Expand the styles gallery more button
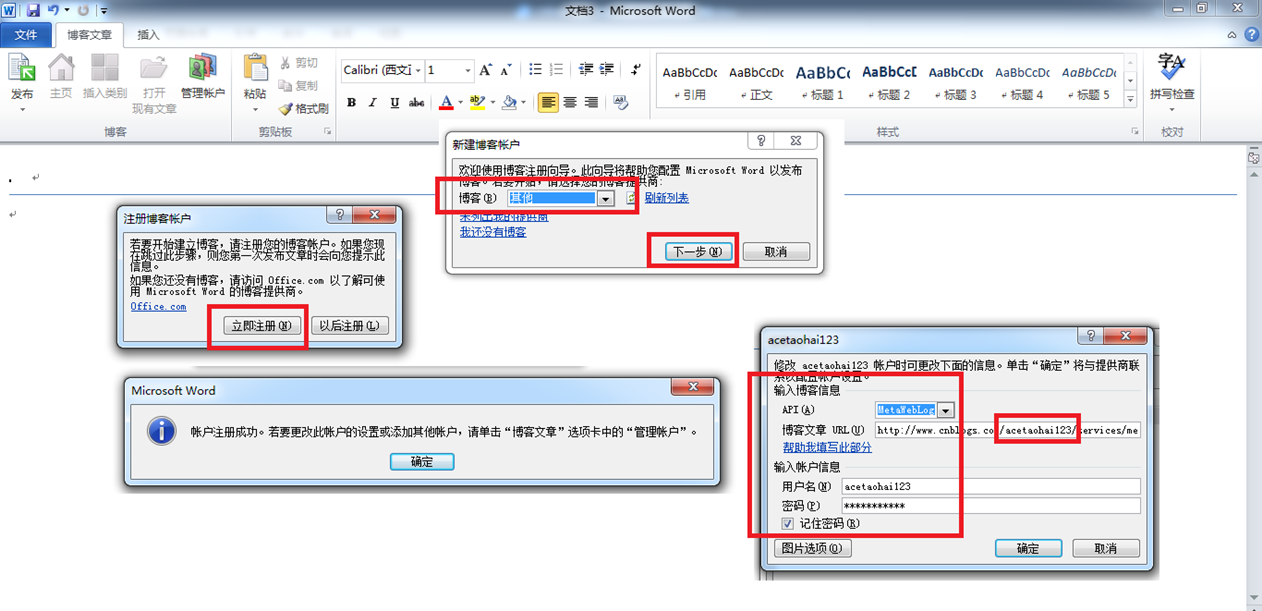1262x611 pixels. coord(1130,100)
